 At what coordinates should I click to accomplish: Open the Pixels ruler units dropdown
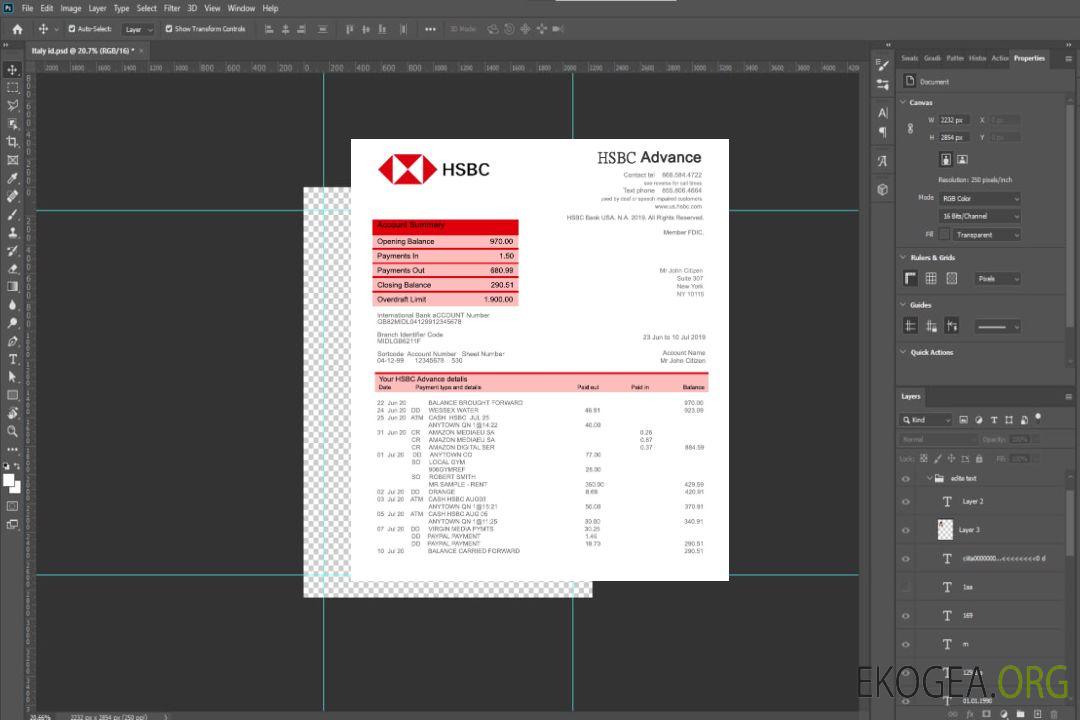(997, 279)
